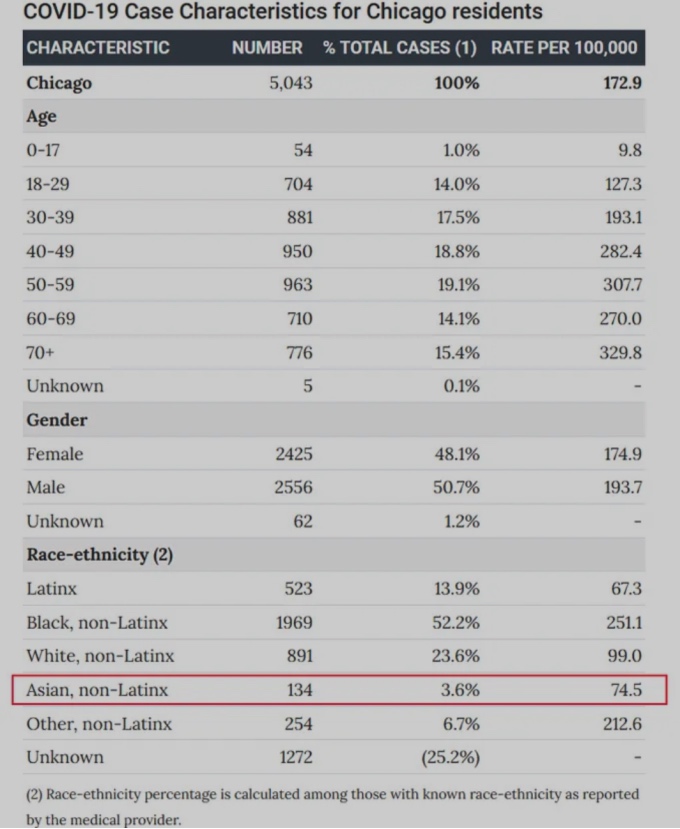Click the CHARACTERISTIC column header
The width and height of the screenshot is (680, 829).
(98, 48)
